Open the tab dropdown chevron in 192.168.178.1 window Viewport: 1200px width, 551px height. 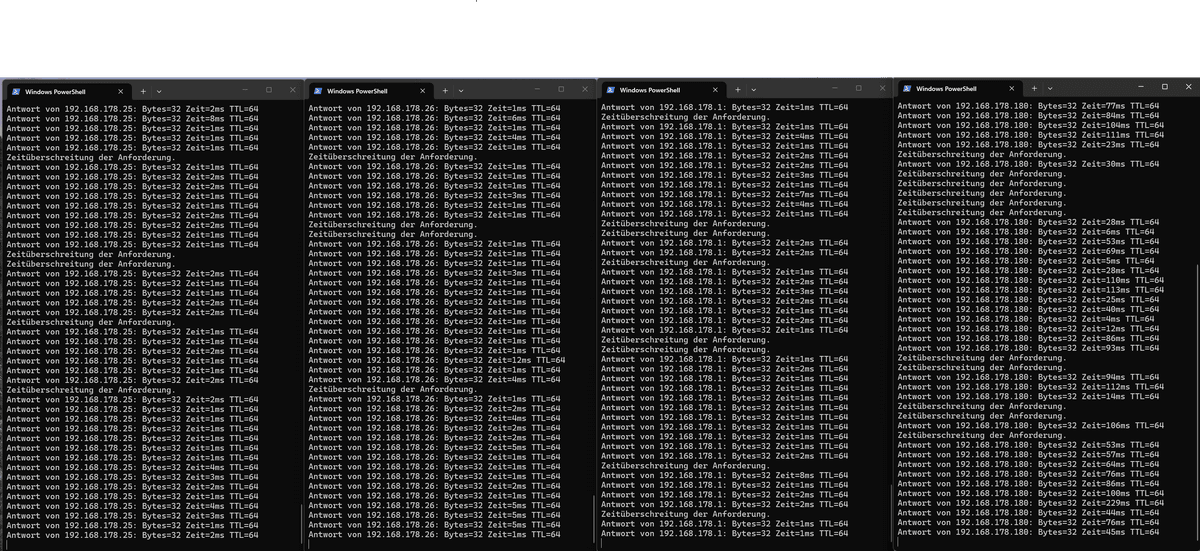(x=754, y=90)
